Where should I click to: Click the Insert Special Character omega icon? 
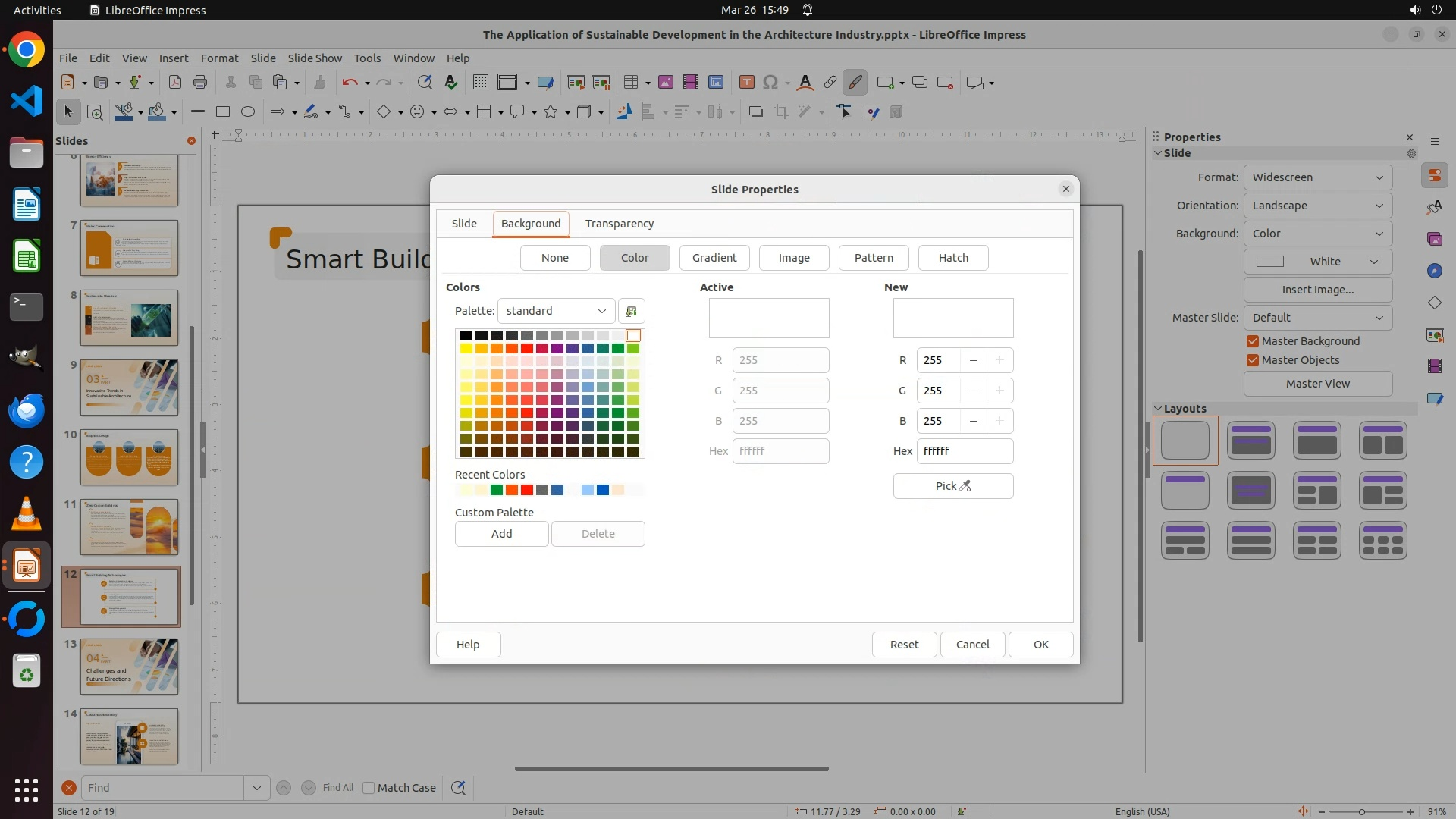770,82
